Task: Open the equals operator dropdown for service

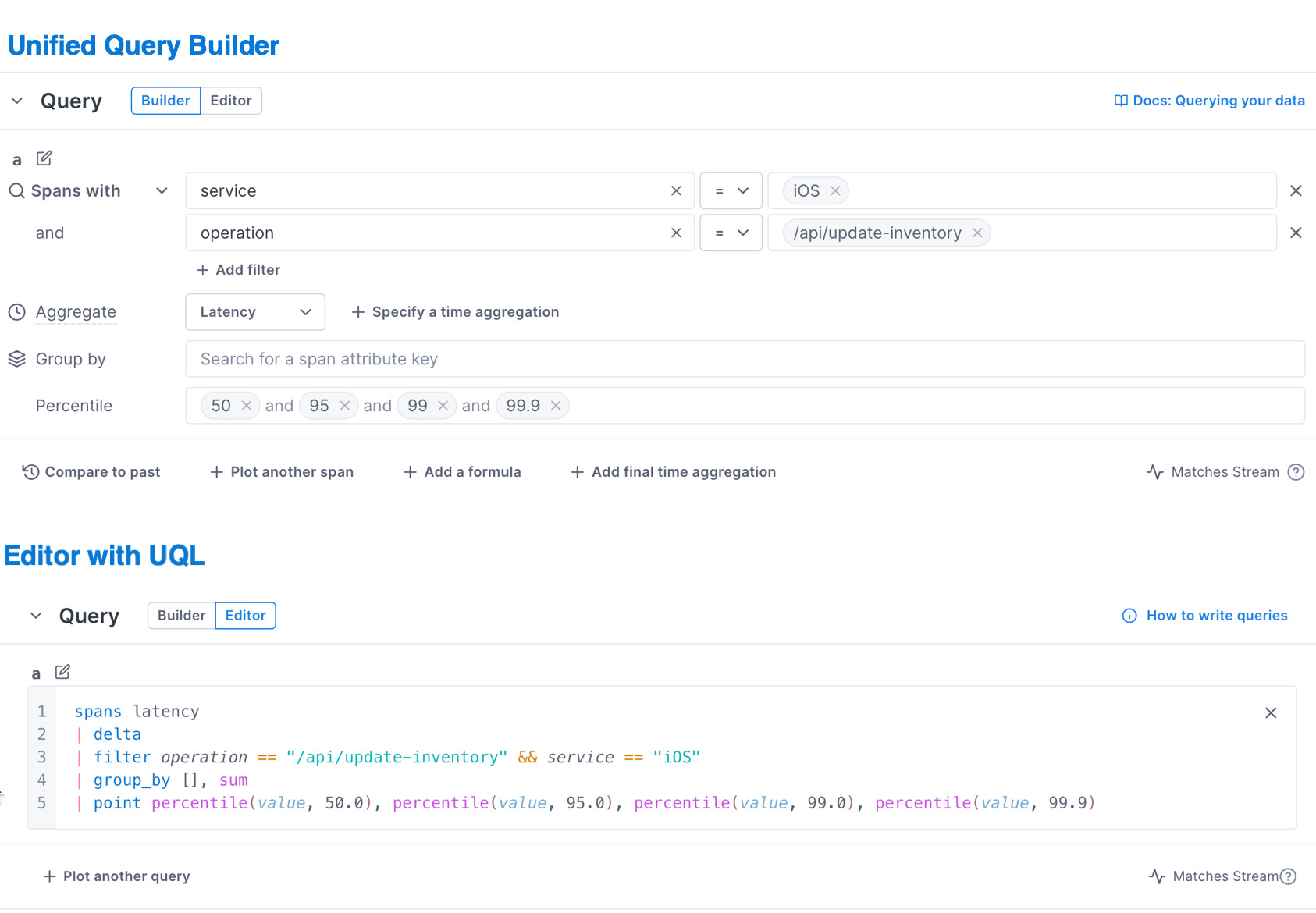Action: (731, 190)
